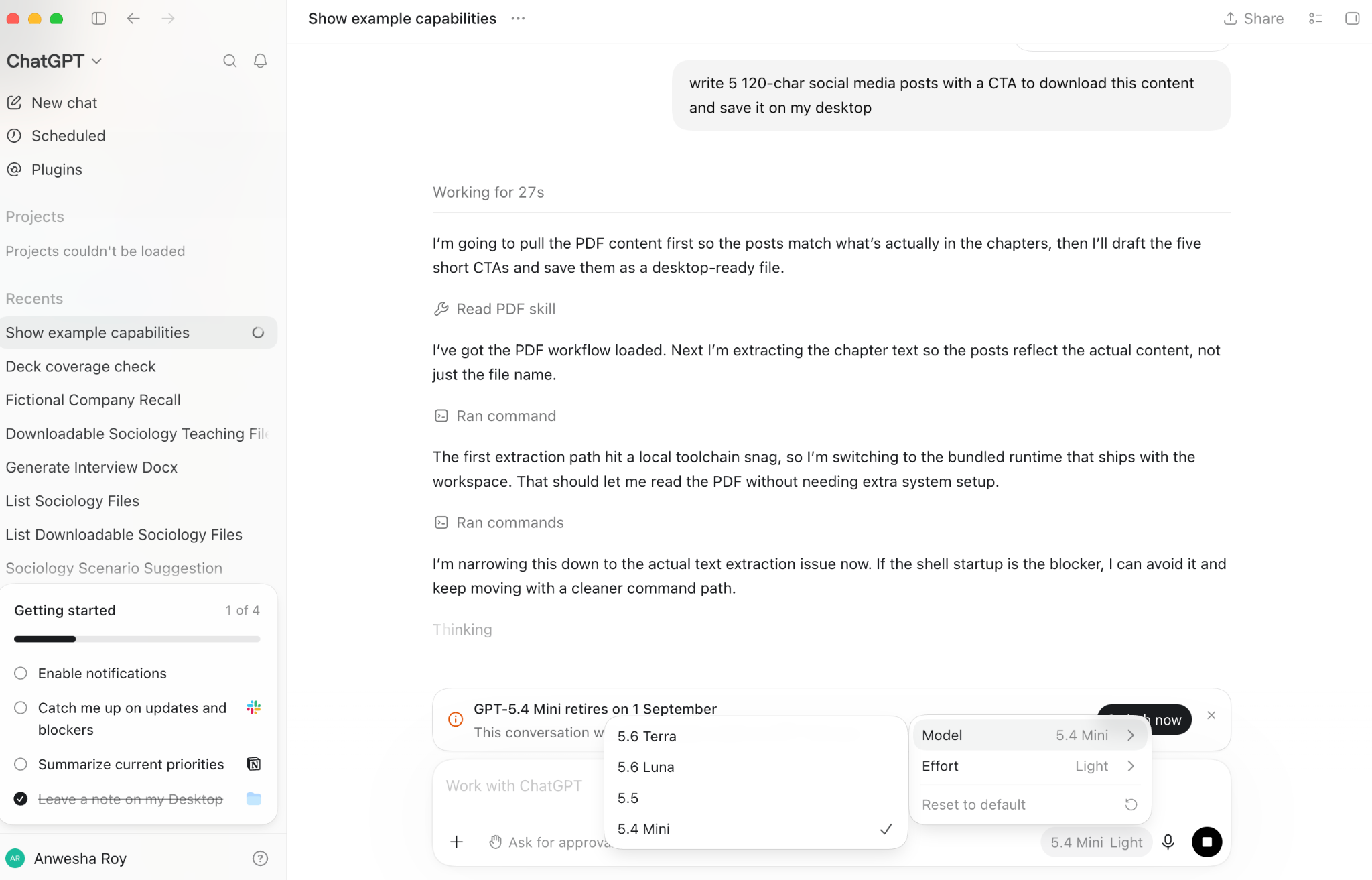
Task: Open the Anwesha Roy account menu
Action: click(x=80, y=859)
